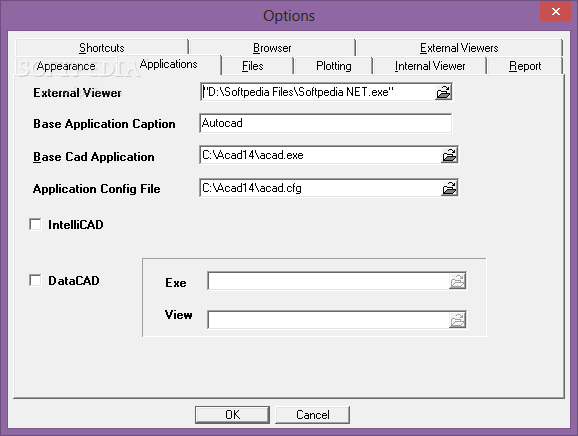Click the 'Application Config File' label

coord(97,189)
